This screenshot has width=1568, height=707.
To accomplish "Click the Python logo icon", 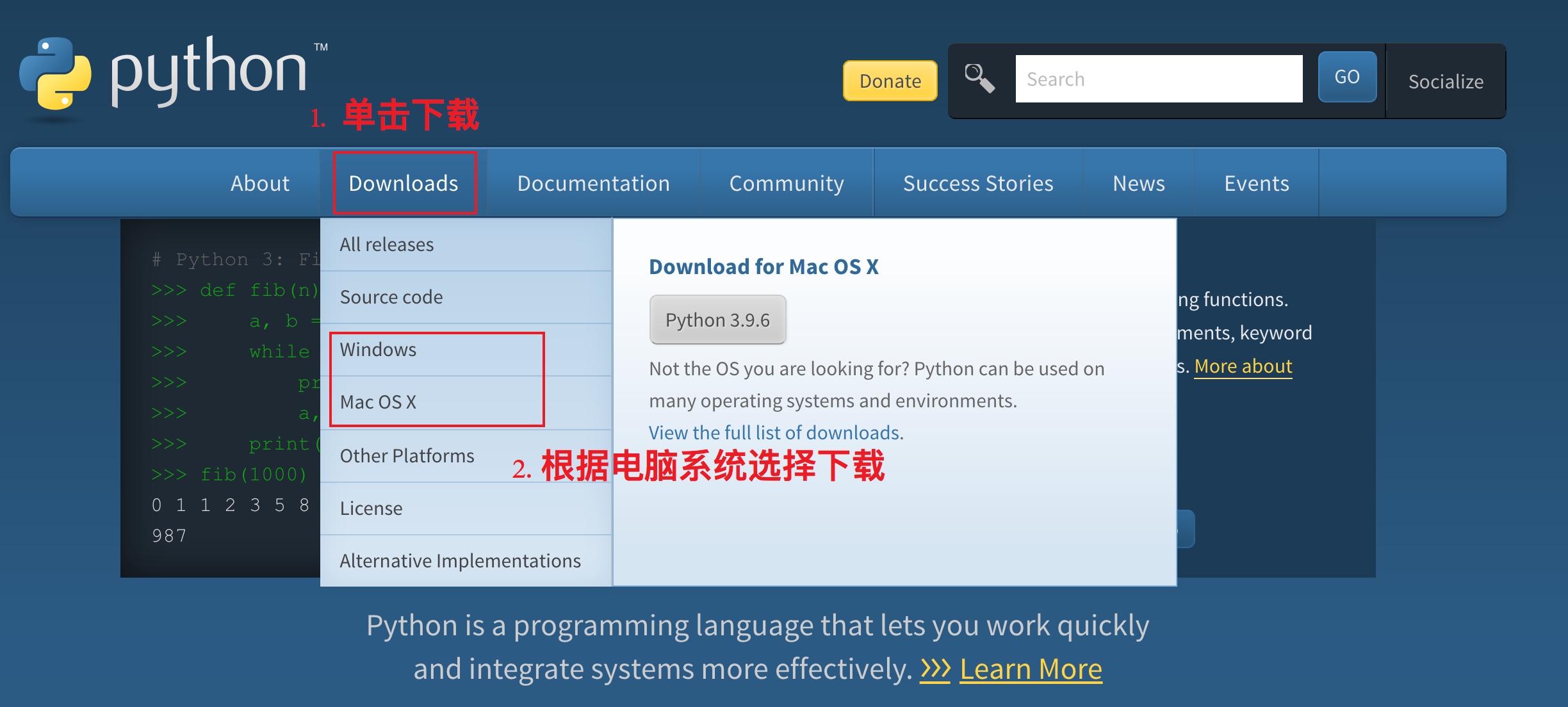I will [56, 74].
